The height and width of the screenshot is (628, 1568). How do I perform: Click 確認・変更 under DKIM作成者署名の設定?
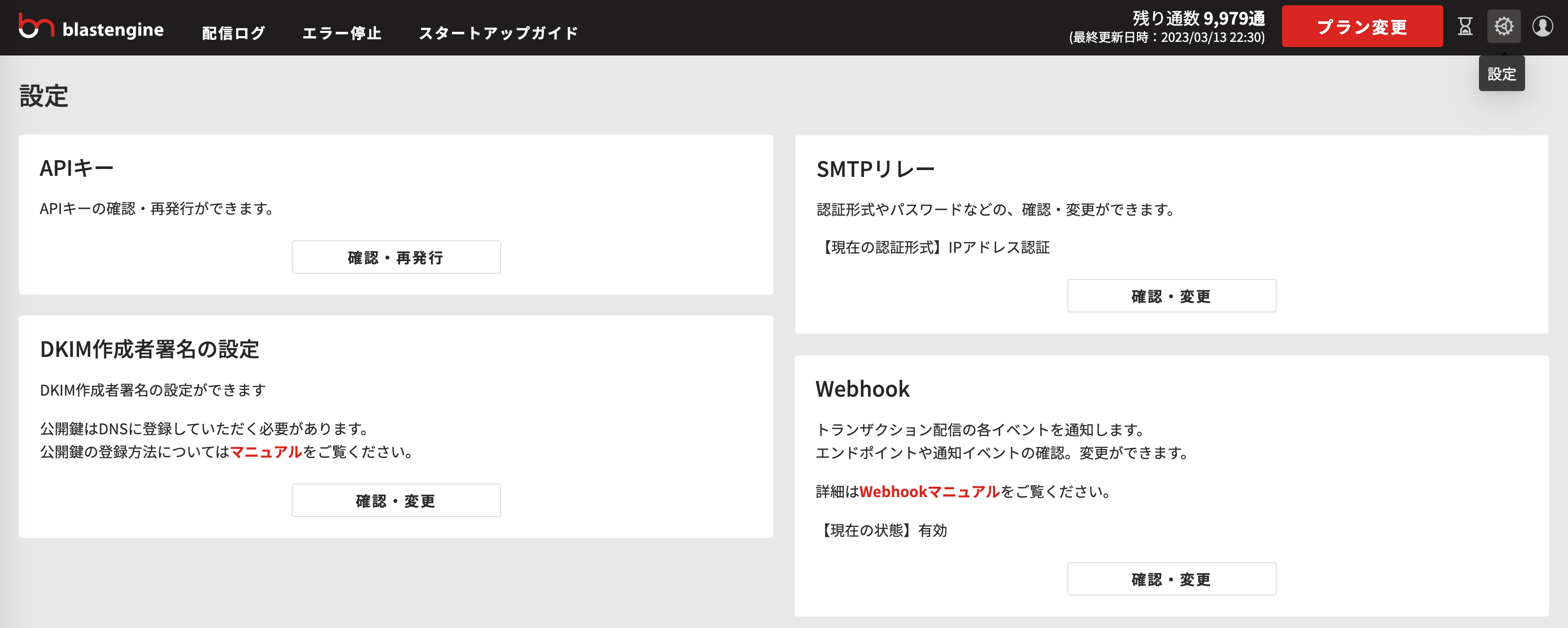395,500
